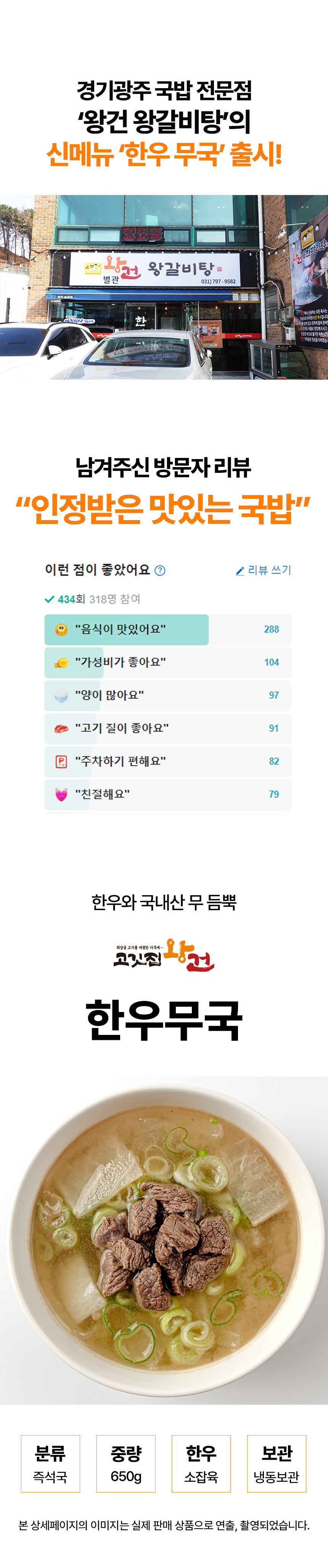Click the rice bowl emoji for 양이 많아요
The image size is (328, 1568).
[61, 696]
